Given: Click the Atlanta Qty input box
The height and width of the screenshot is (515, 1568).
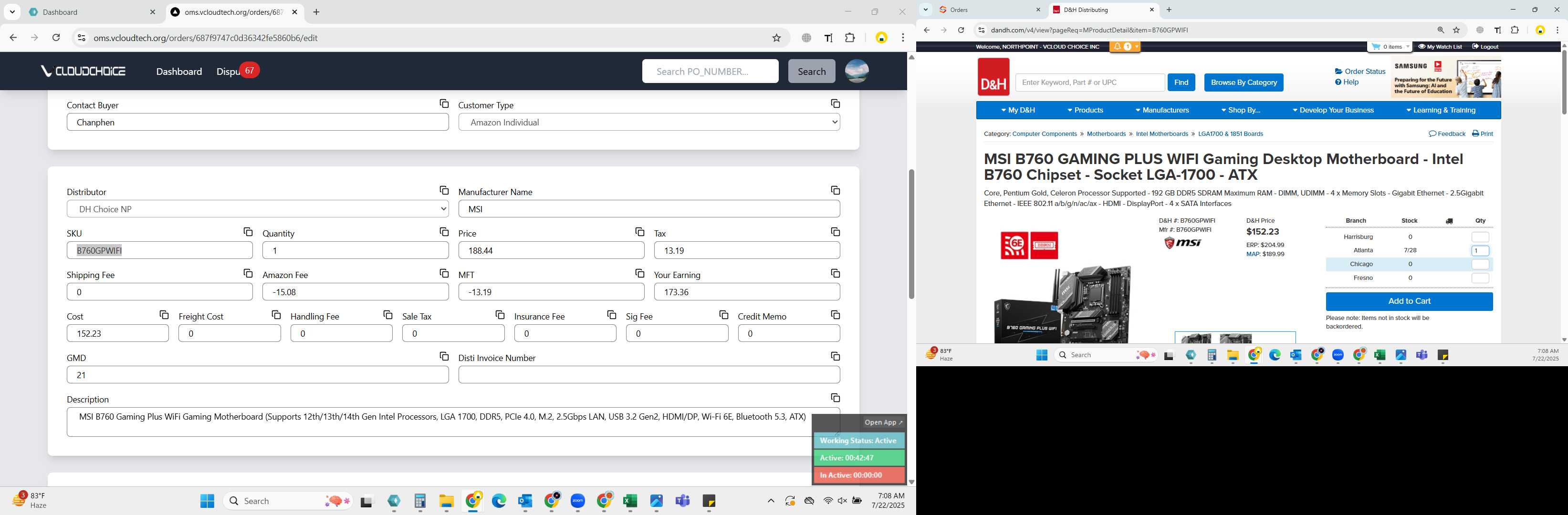Looking at the screenshot, I should point(1480,250).
